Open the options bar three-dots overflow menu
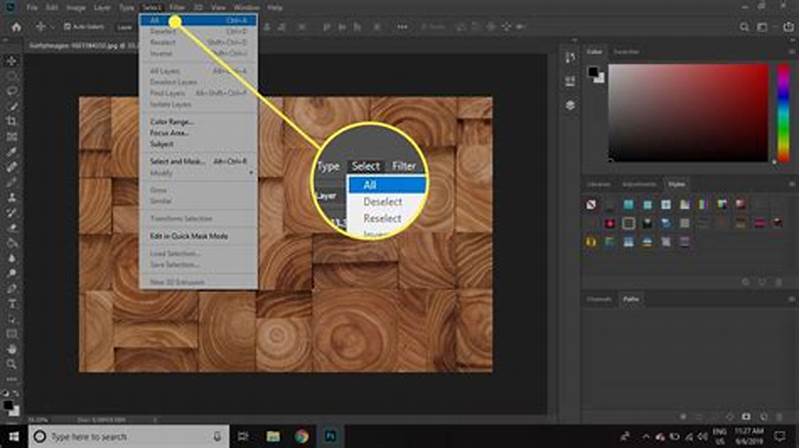The image size is (800, 448). 402,27
